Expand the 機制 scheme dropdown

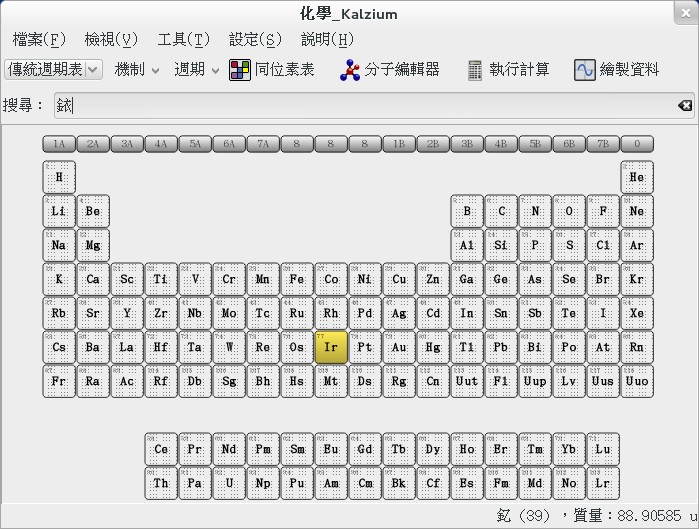(x=136, y=70)
